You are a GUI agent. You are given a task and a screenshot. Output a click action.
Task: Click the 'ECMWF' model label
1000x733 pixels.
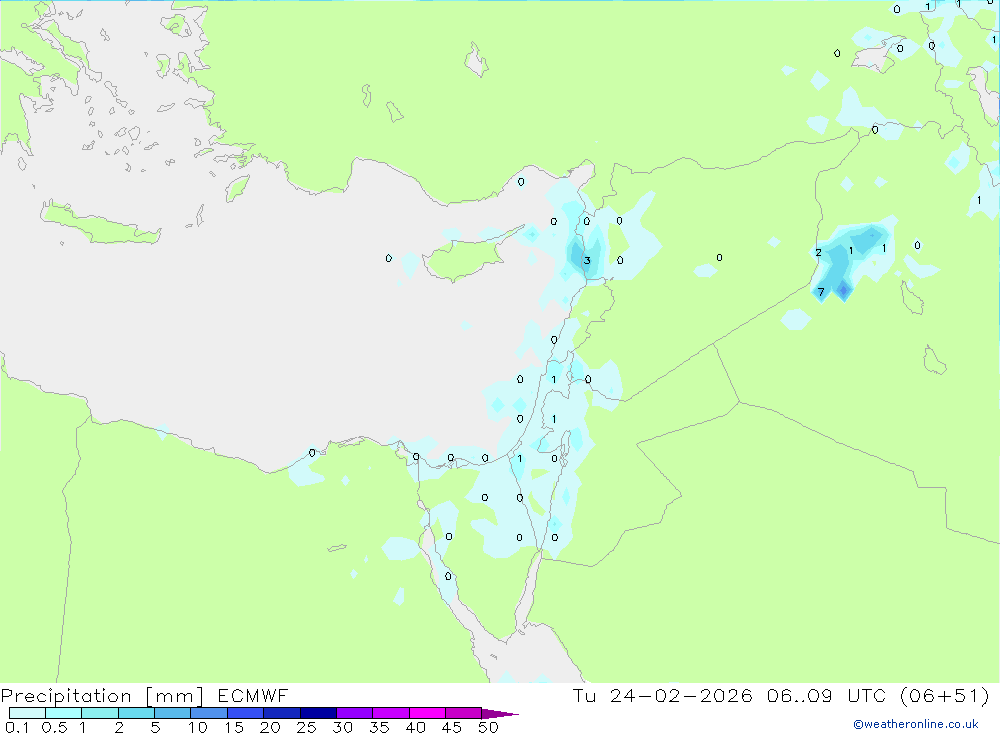point(253,696)
